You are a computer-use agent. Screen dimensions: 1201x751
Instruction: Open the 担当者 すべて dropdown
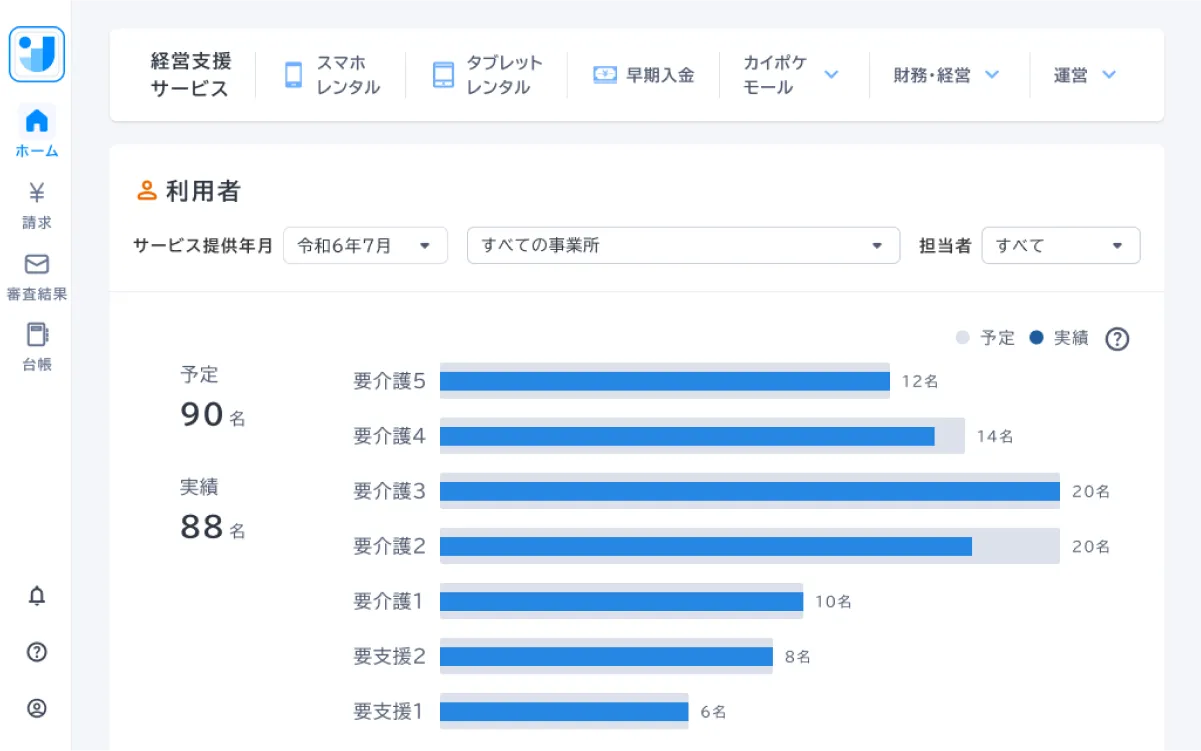pyautogui.click(x=1060, y=245)
